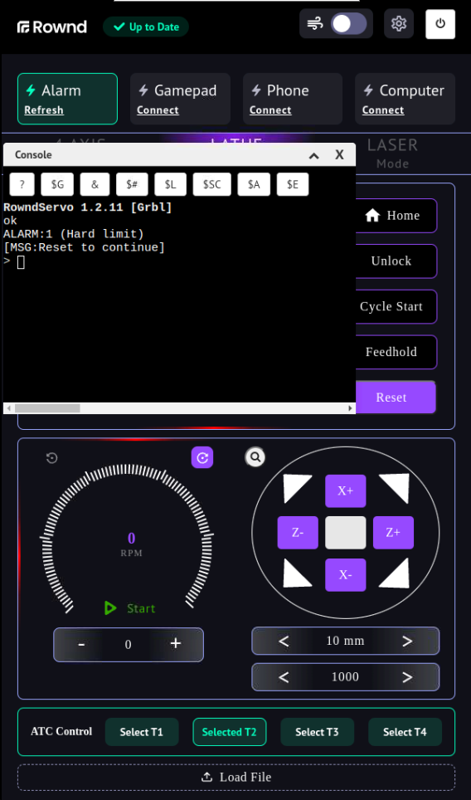Viewport: 471px width, 800px height.
Task: Jog with the Z- button
Action: pos(298,533)
